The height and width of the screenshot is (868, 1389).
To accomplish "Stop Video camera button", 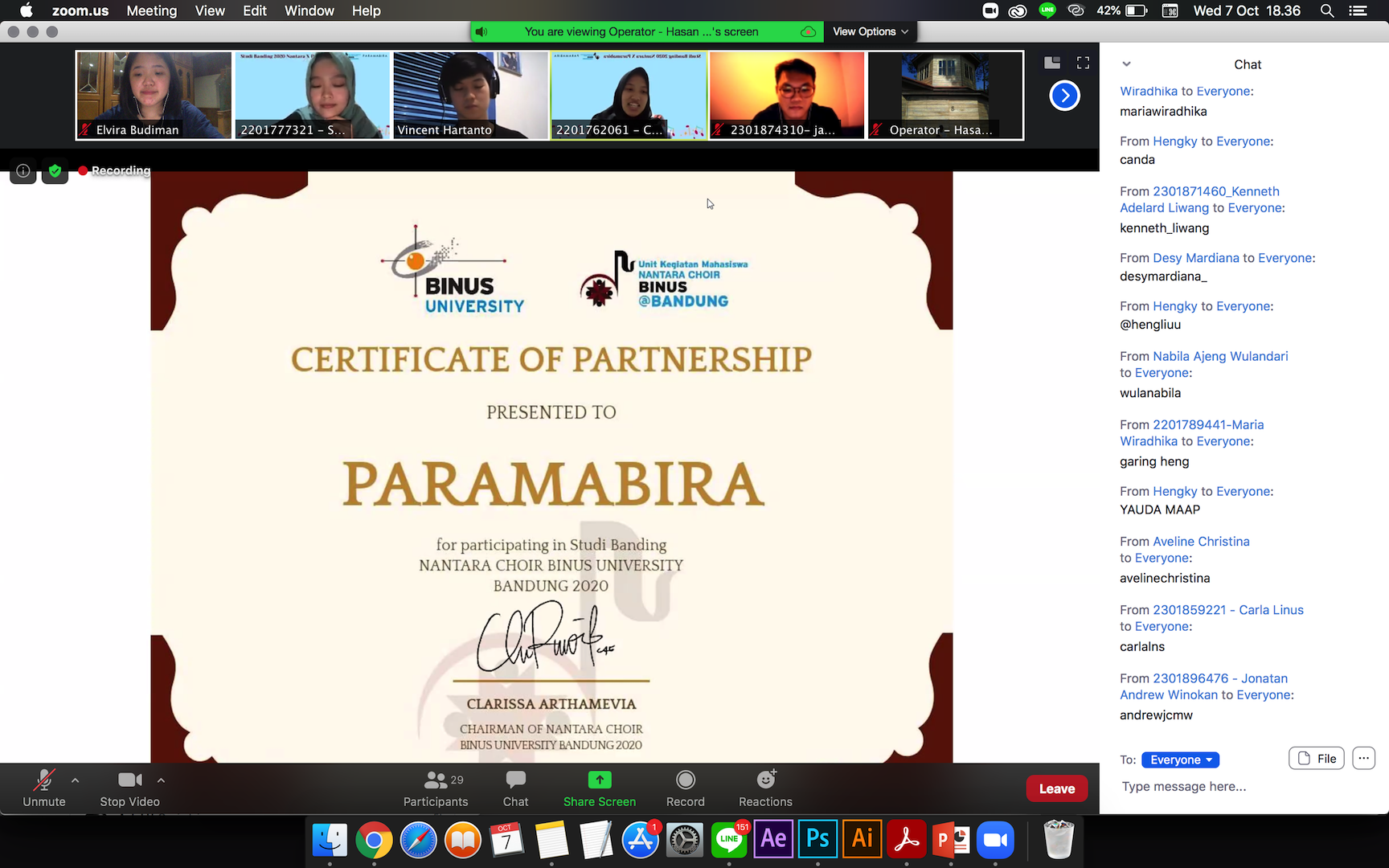I will click(129, 788).
